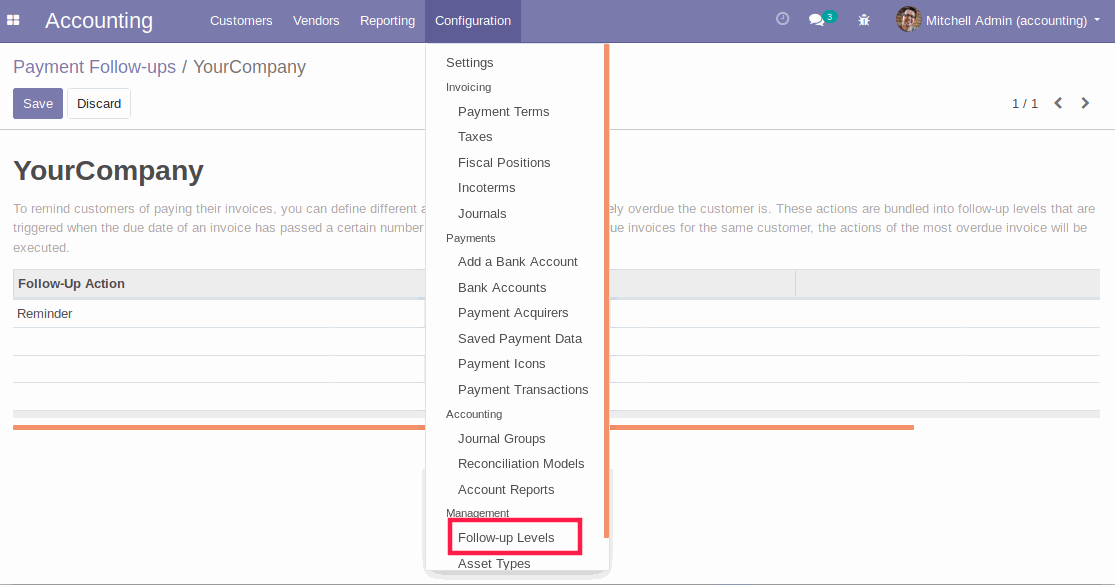The image size is (1115, 585).
Task: Click the record pager 1 / 1
Action: [1025, 104]
